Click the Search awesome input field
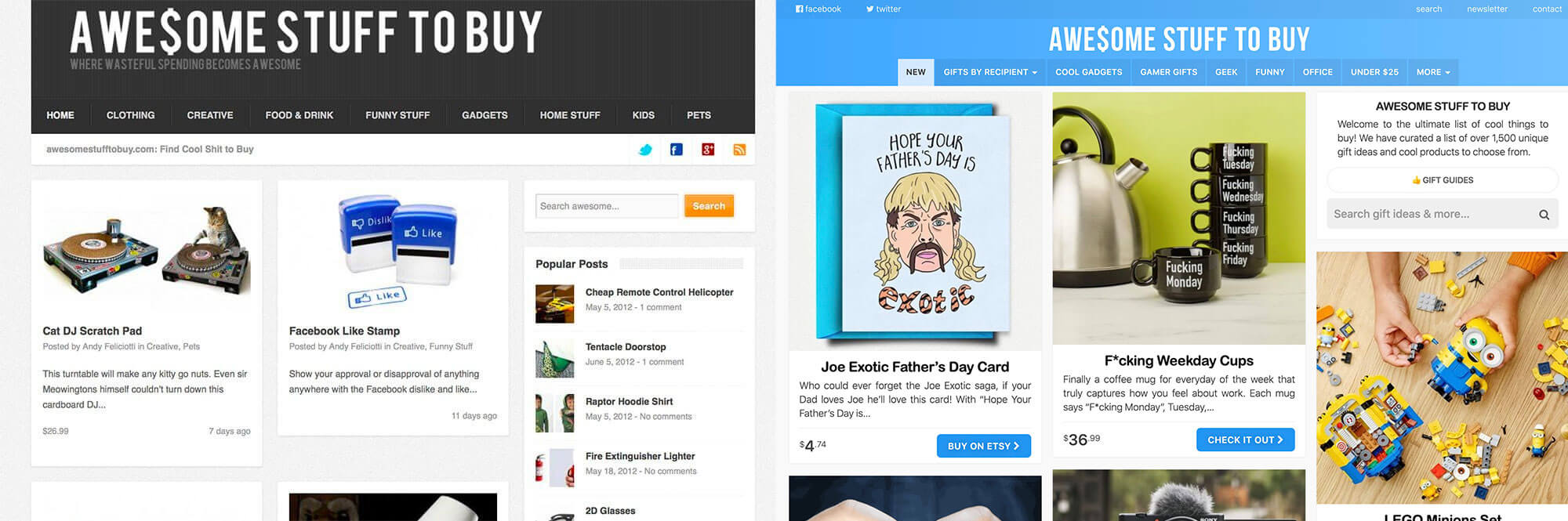 (607, 206)
